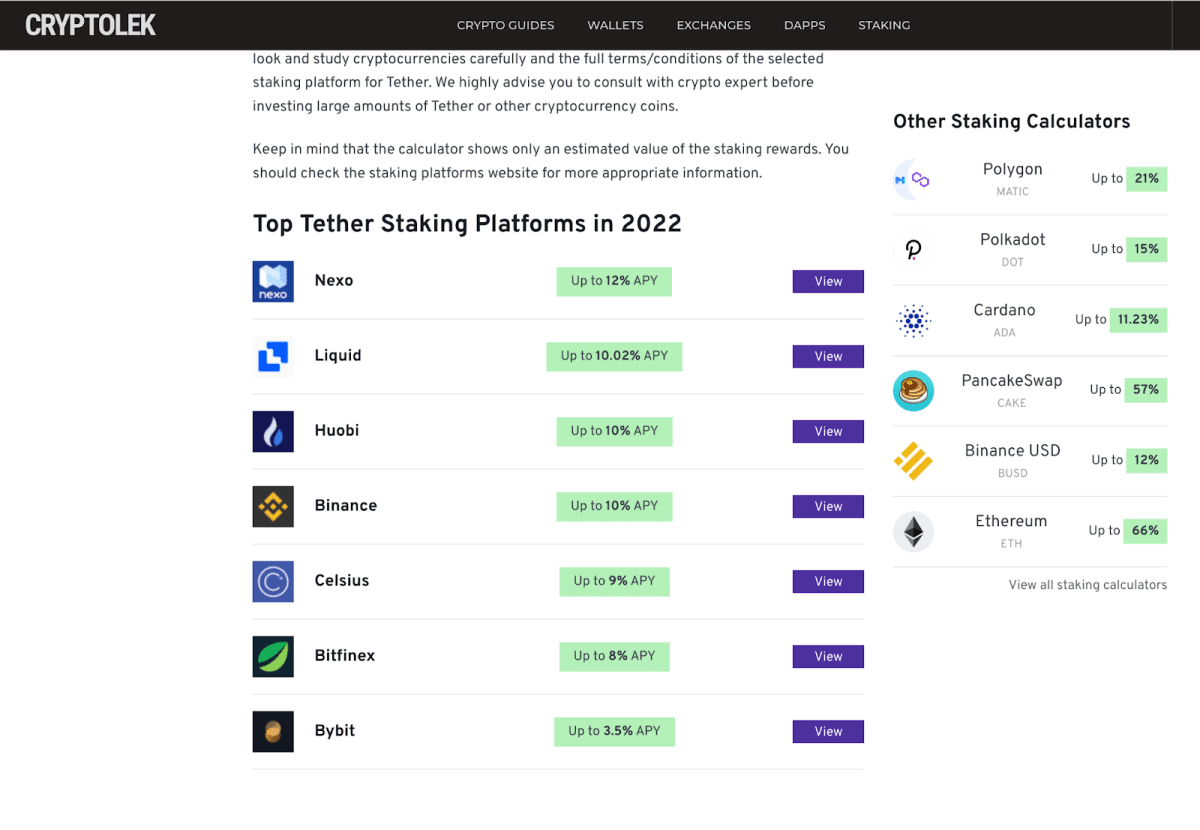The width and height of the screenshot is (1200, 830).
Task: Go to homepage via Cryptolek logo
Action: point(91,25)
